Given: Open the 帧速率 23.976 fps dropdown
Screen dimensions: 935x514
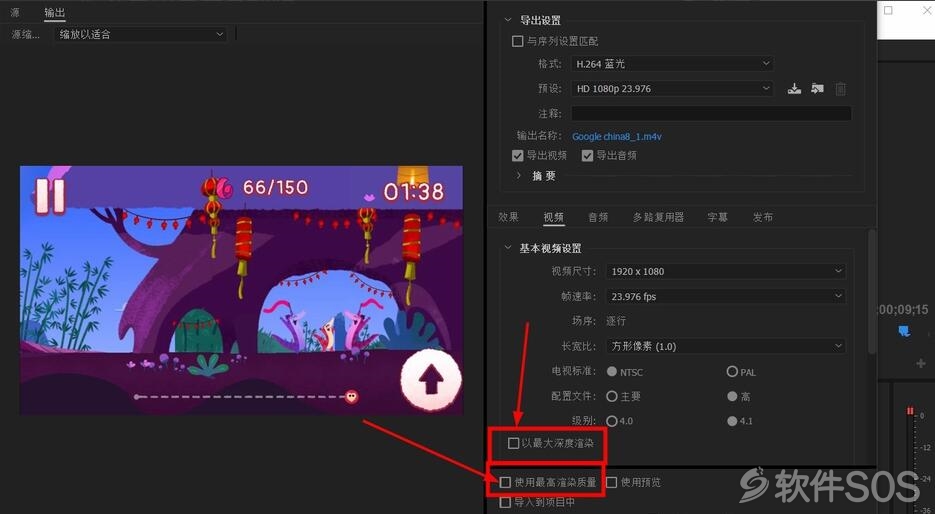Looking at the screenshot, I should click(x=726, y=296).
